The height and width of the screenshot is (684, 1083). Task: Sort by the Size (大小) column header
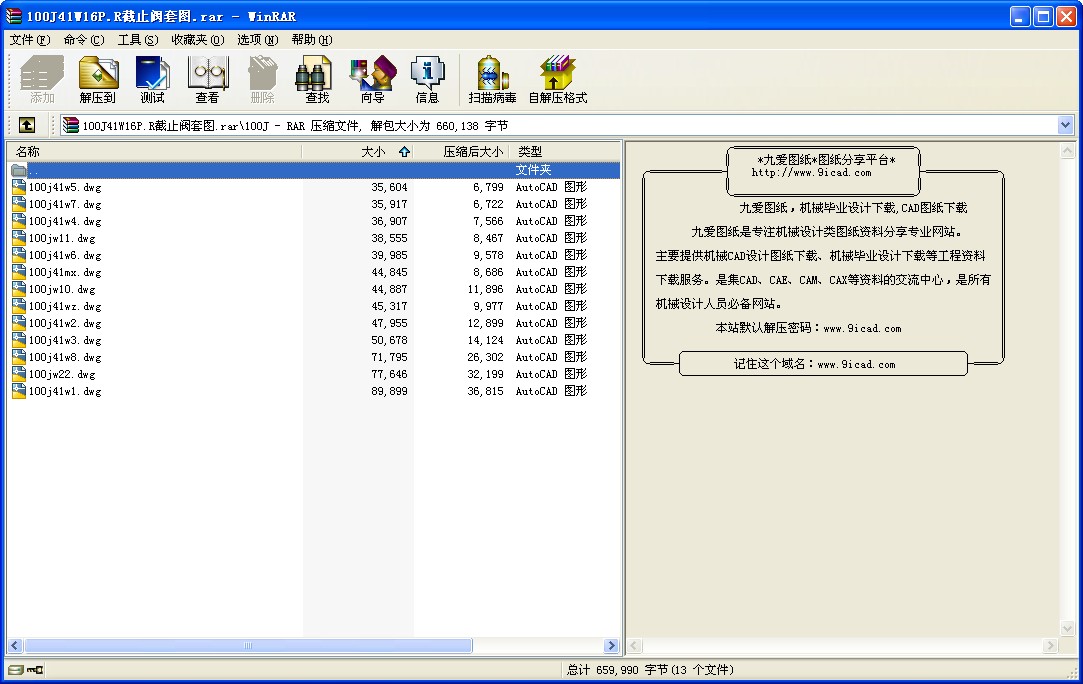pos(357,151)
